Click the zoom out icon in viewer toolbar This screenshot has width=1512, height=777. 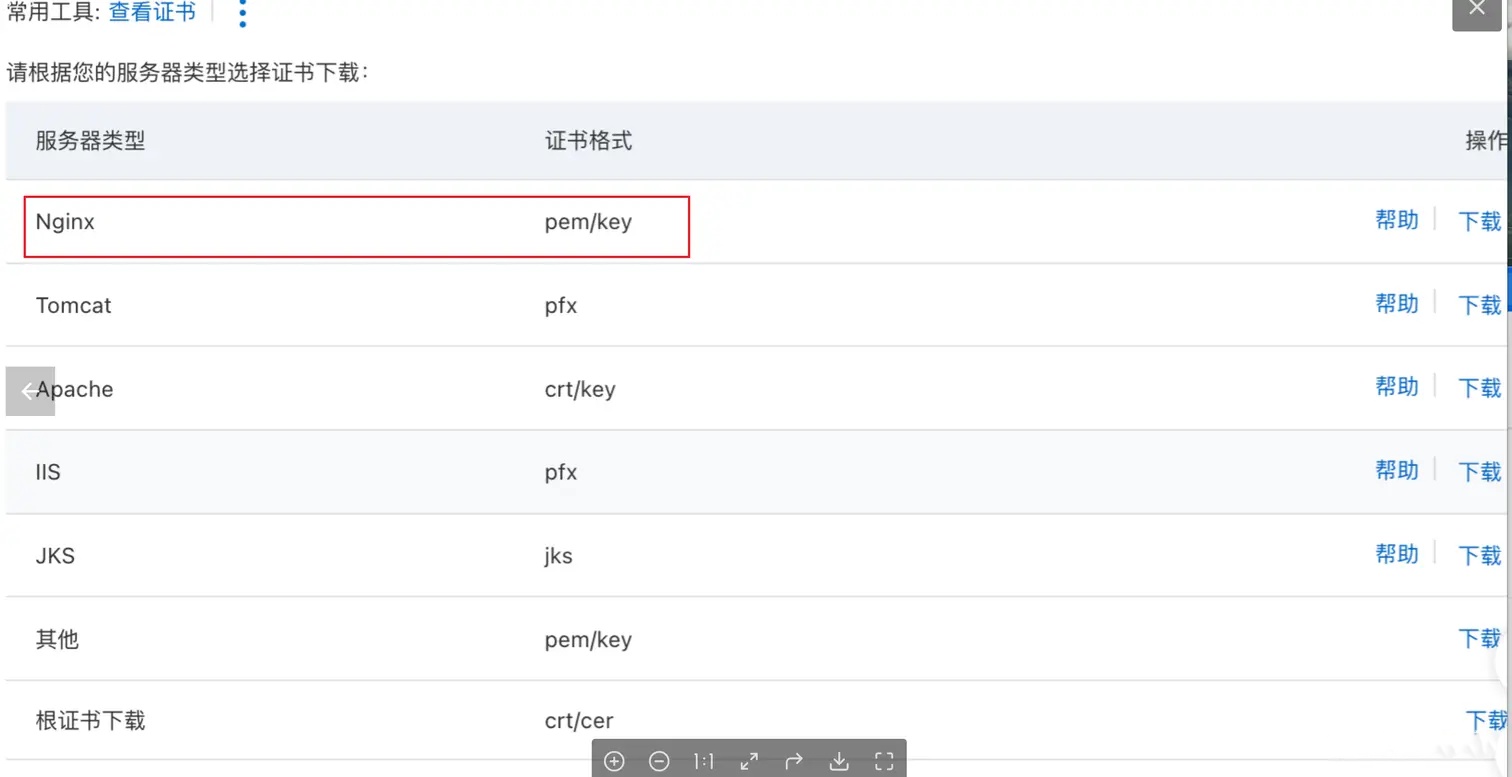point(659,761)
